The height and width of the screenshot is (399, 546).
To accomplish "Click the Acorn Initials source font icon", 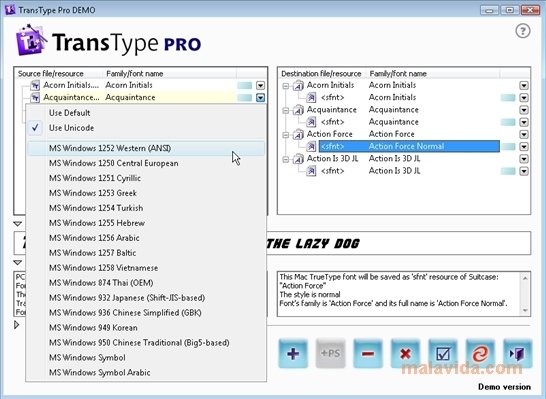I will [x=35, y=85].
